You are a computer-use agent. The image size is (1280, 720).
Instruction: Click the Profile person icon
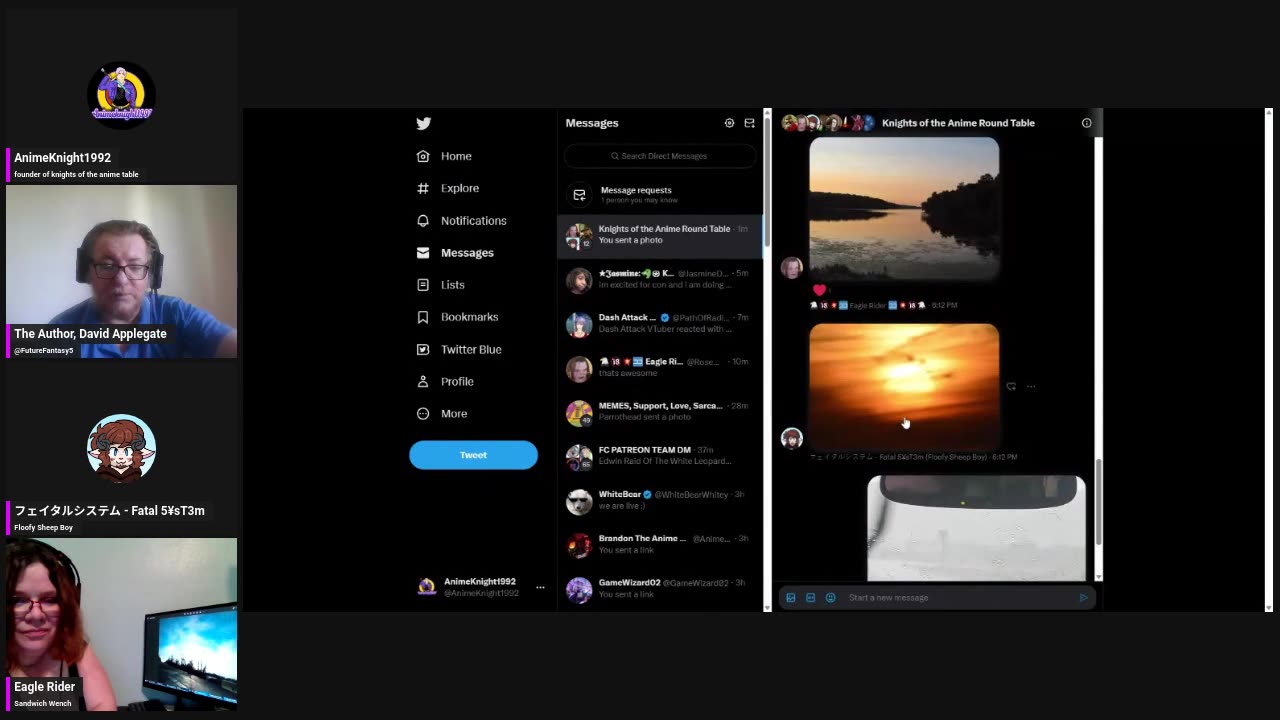point(423,381)
